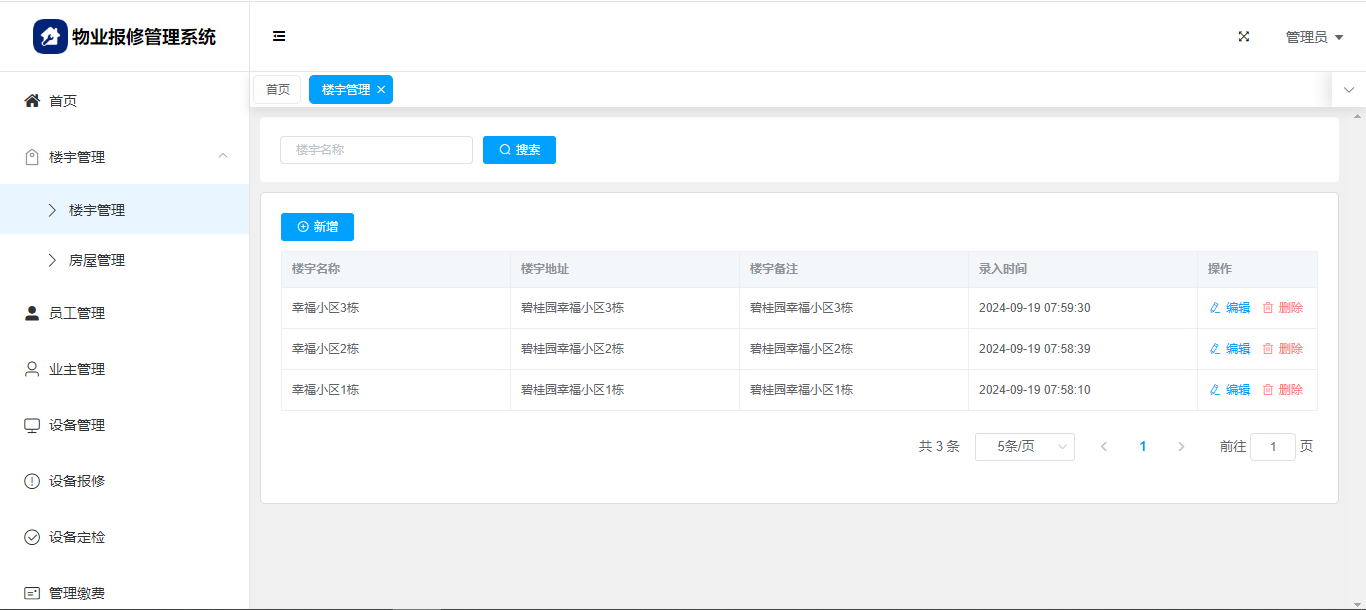
Task: Open 设备定检 from the sidebar
Action: [x=77, y=537]
